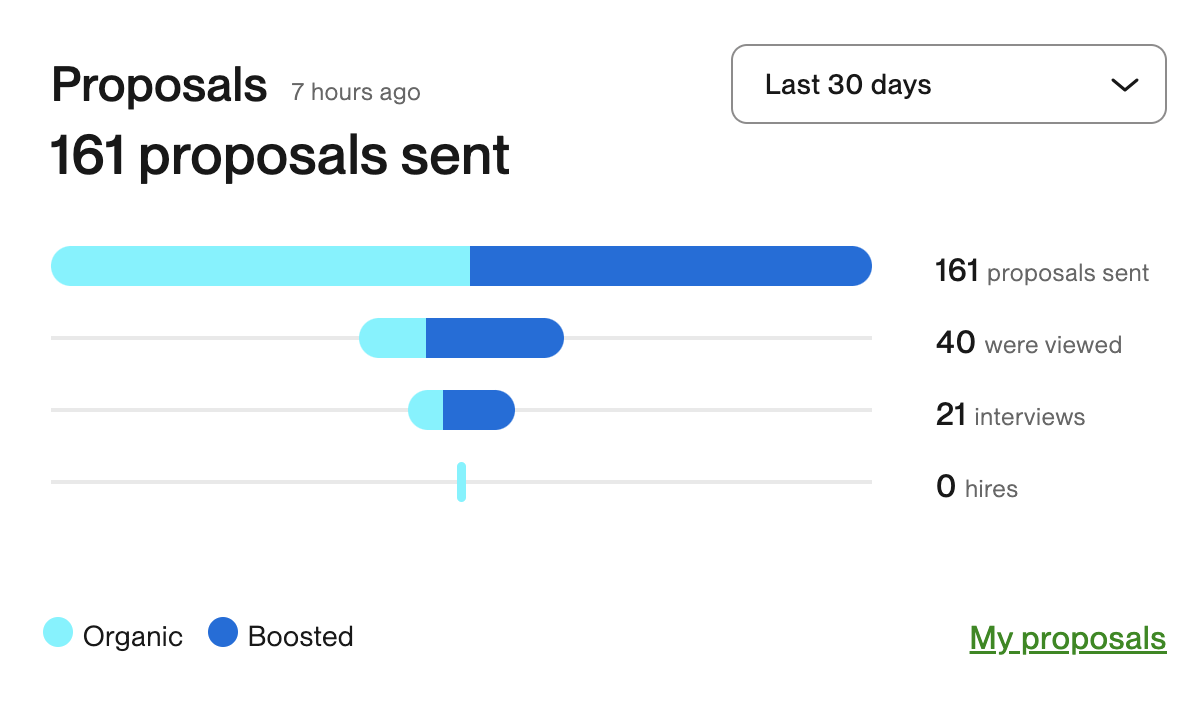Click organic segment of interviews bar
1199x715 pixels.
426,410
